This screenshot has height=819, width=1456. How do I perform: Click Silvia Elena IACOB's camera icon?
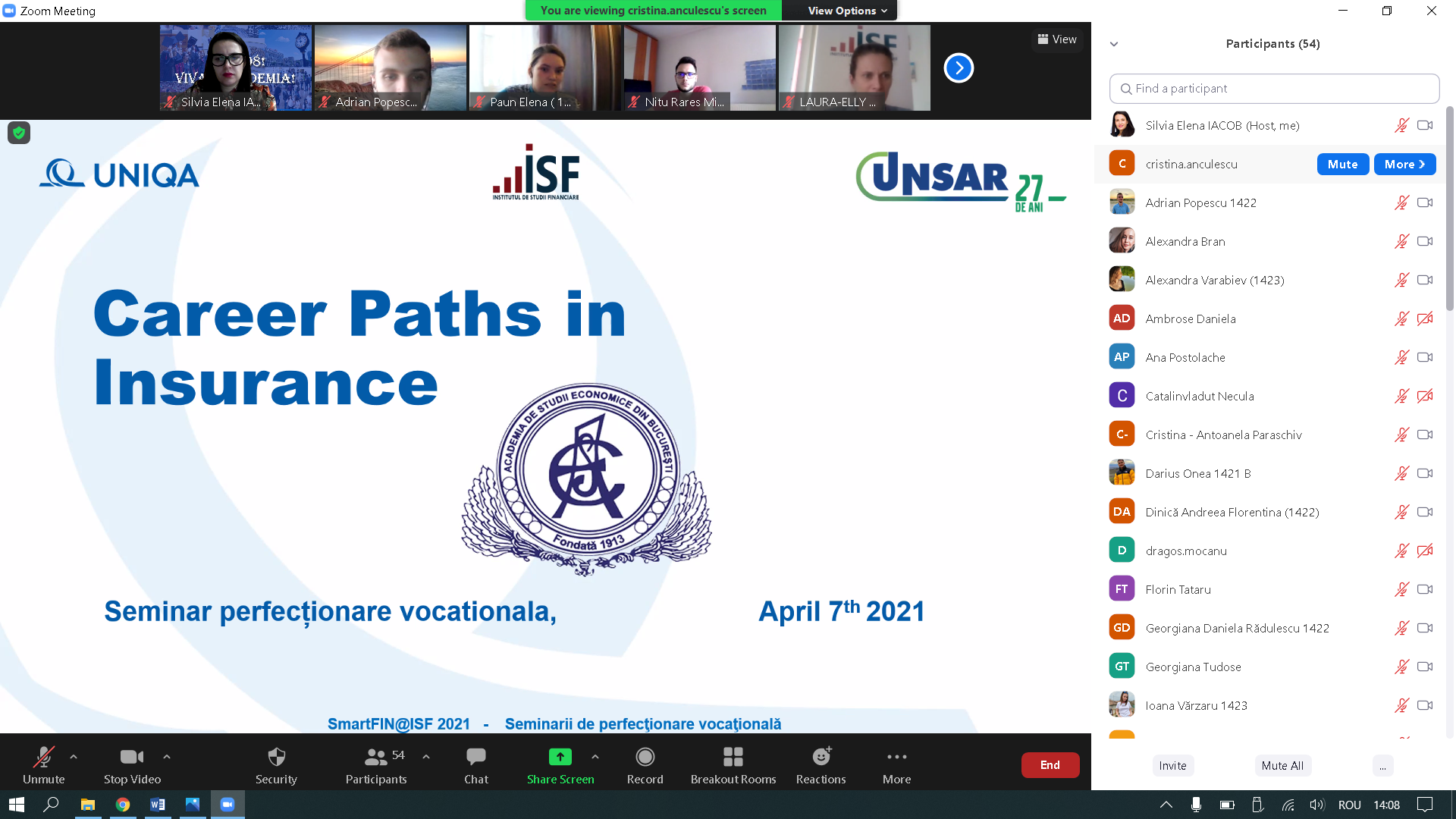click(x=1425, y=125)
